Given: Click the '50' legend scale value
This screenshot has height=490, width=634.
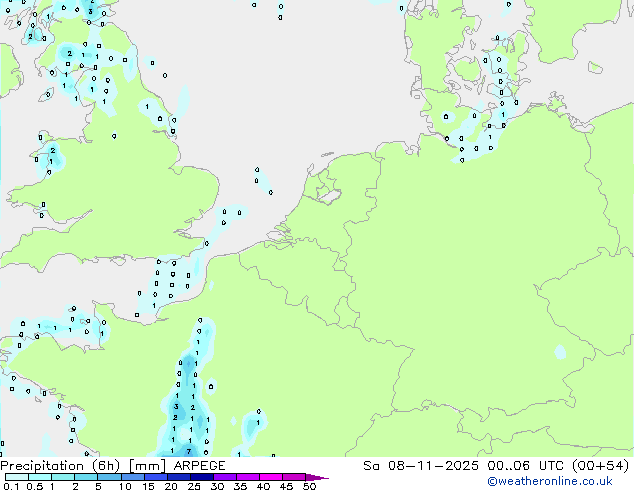Looking at the screenshot, I should point(310,486).
